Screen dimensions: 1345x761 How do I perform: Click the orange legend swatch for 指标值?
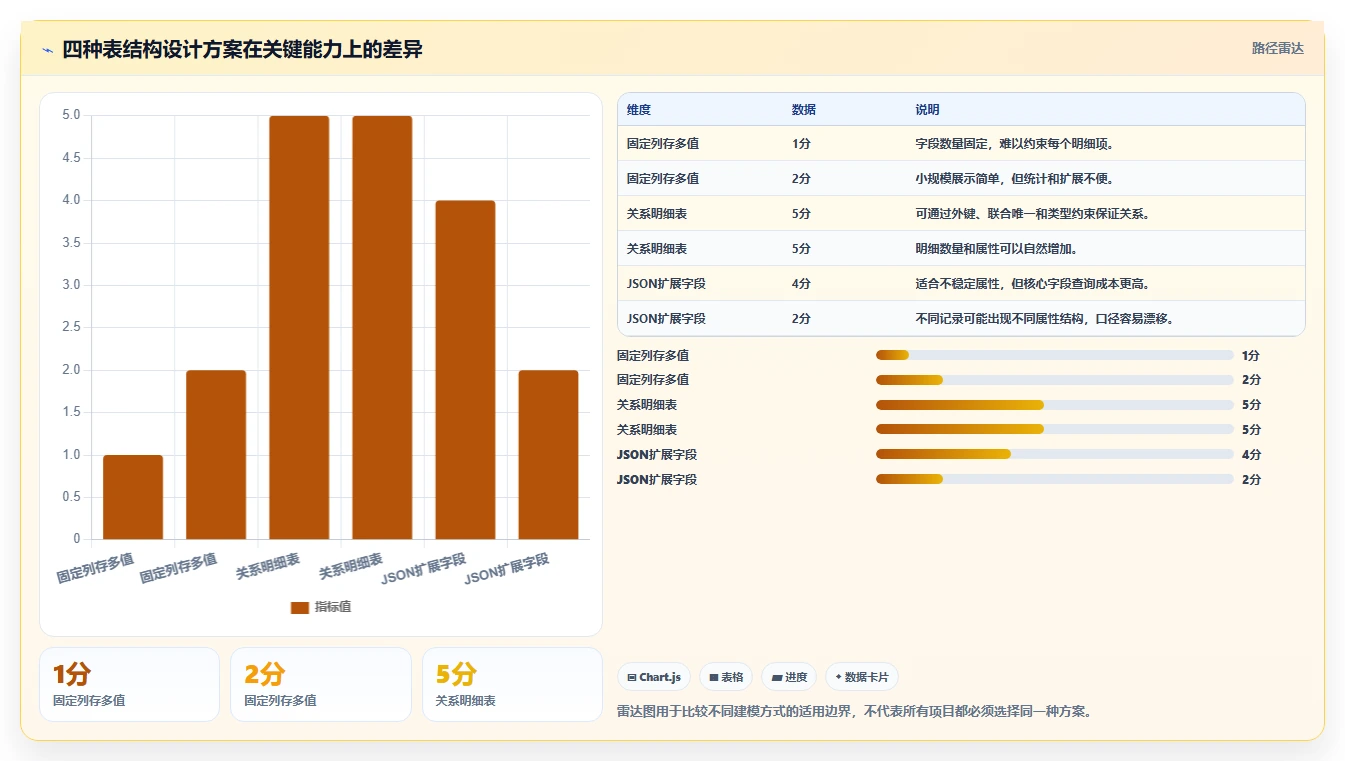299,607
